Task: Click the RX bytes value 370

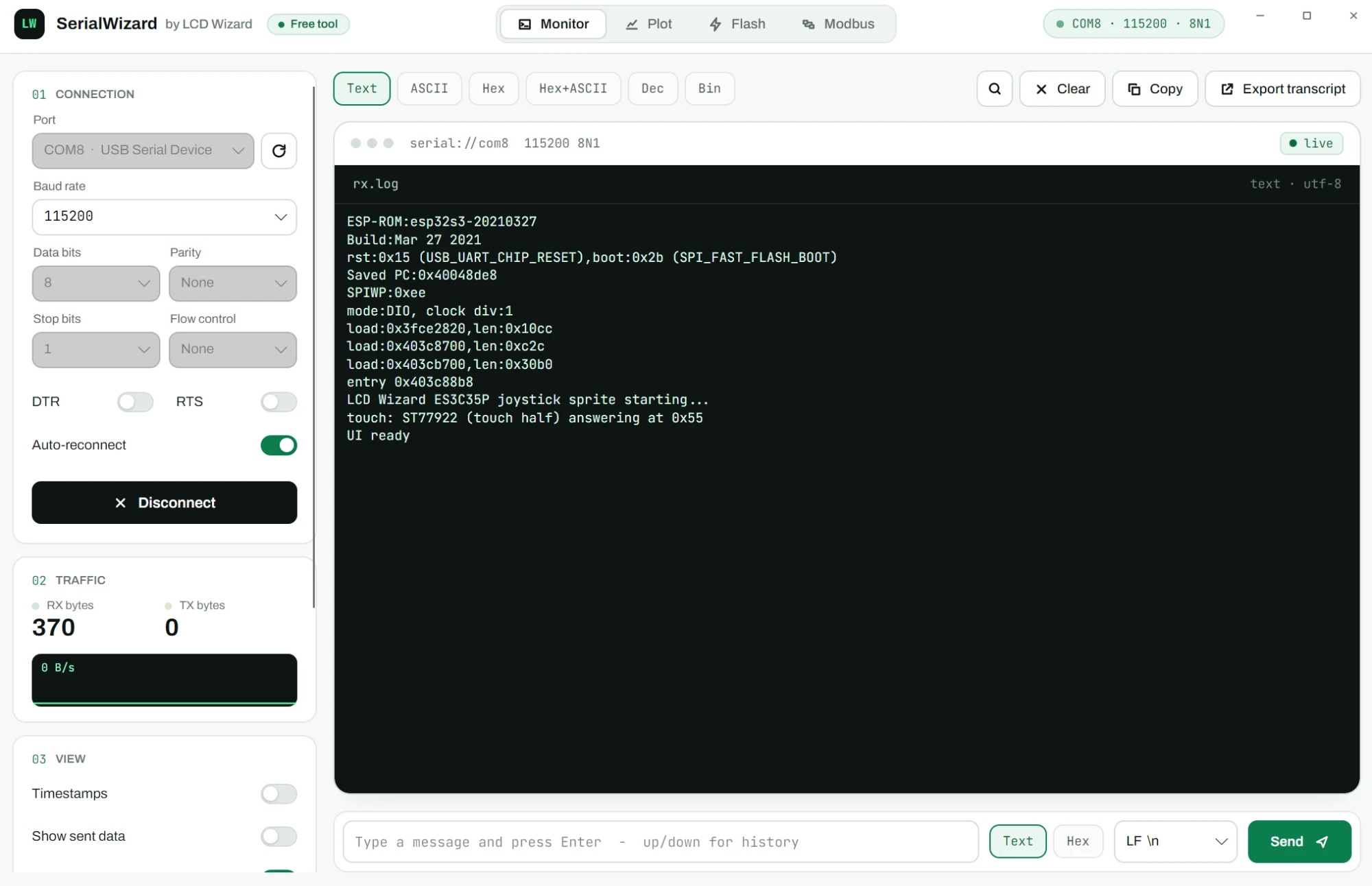Action: [x=54, y=627]
